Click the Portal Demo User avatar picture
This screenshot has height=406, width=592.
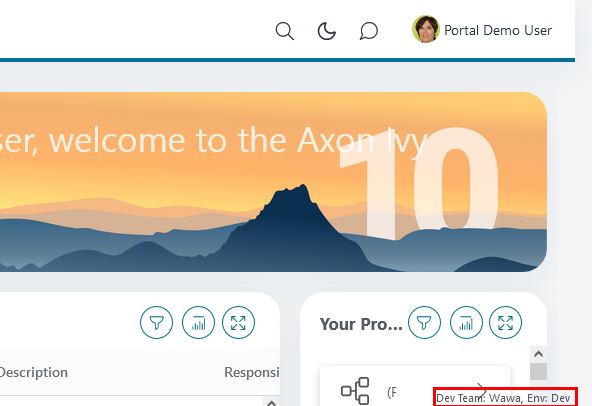click(x=426, y=29)
